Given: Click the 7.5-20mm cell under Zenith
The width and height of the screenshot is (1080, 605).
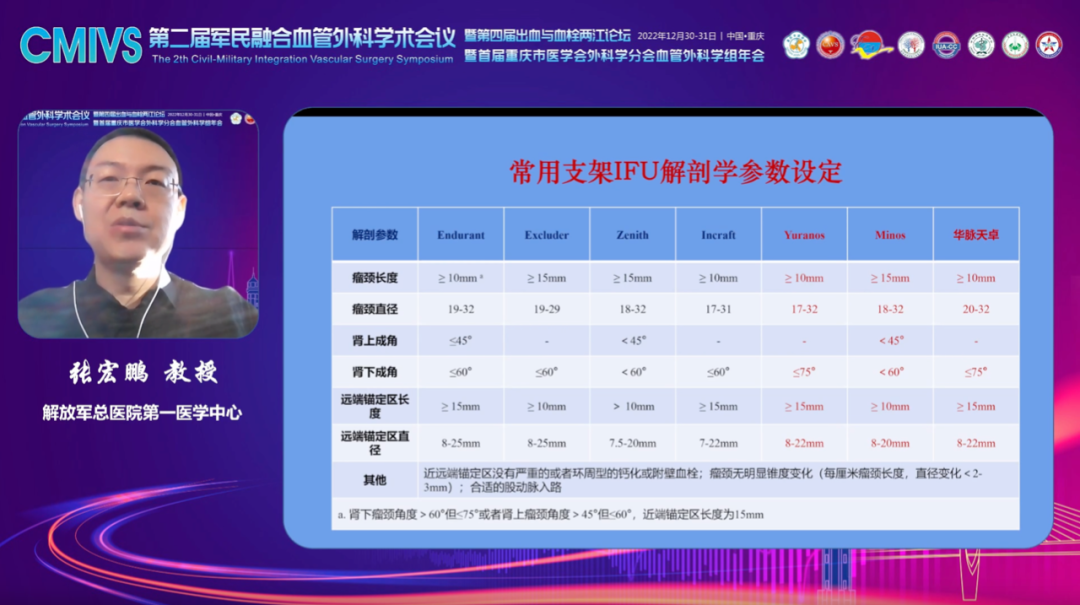Looking at the screenshot, I should click(632, 443).
